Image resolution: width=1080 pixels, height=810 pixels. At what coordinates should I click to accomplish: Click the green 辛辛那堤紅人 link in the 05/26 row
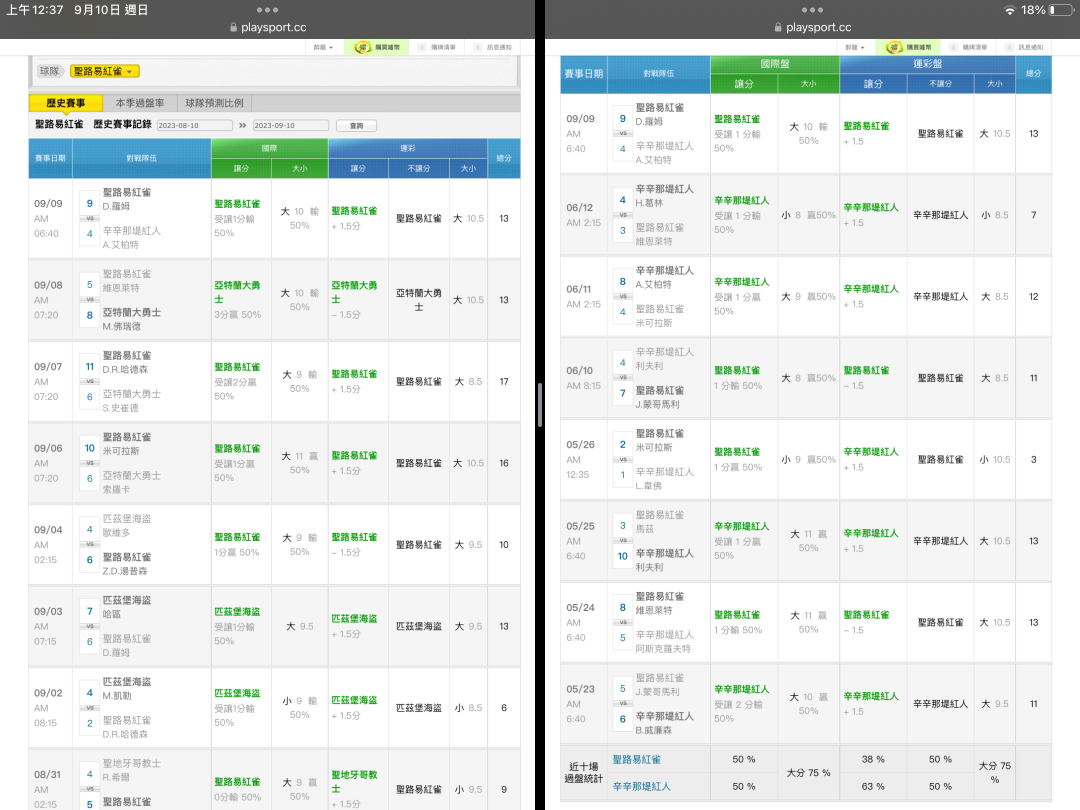[871, 452]
